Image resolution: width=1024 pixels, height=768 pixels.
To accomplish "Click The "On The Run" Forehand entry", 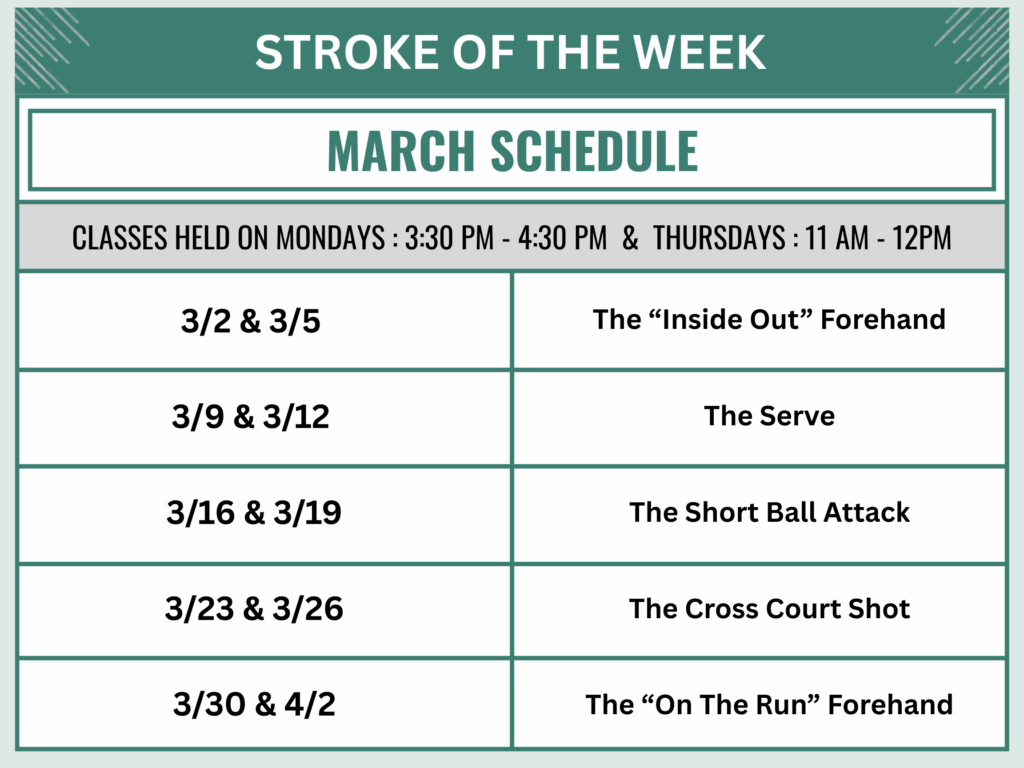I will click(x=768, y=705).
